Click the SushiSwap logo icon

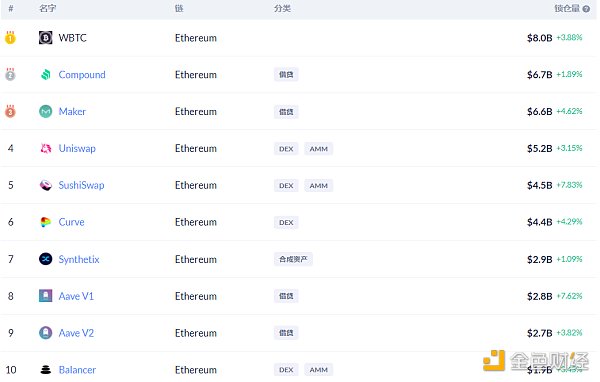pos(46,185)
